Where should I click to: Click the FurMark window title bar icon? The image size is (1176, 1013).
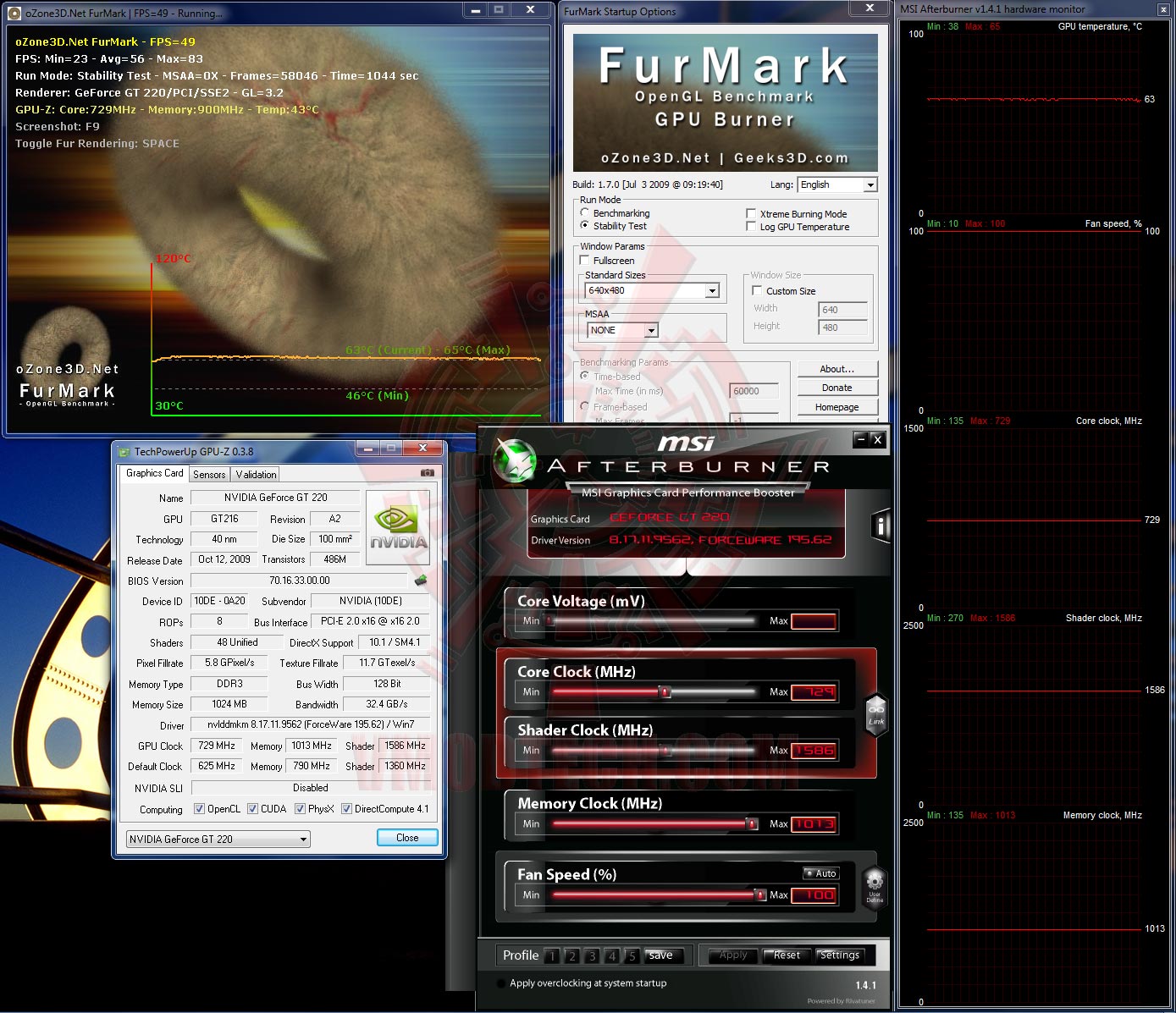point(14,14)
